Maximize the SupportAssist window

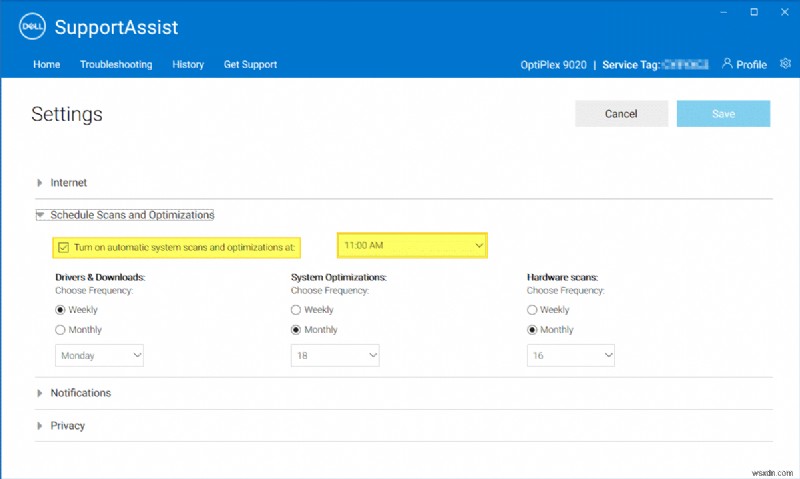pos(754,12)
